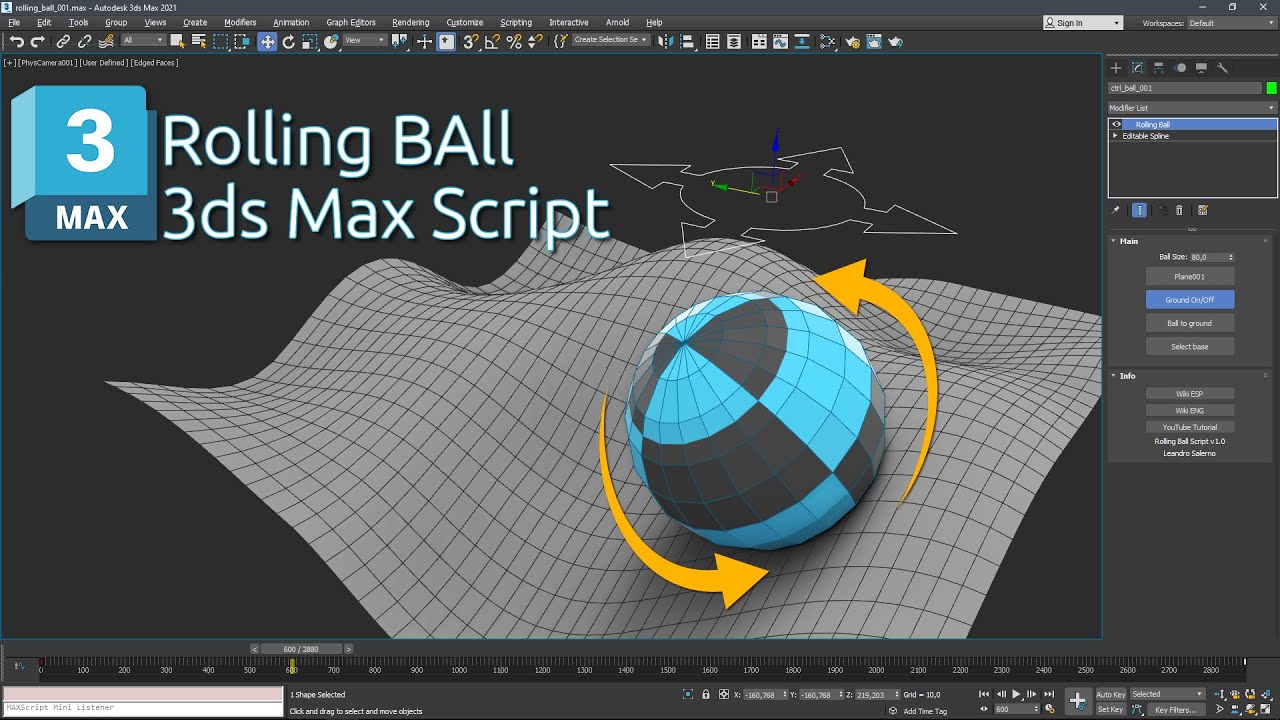The height and width of the screenshot is (720, 1280).
Task: Toggle Window/Crossing selection mode
Action: tap(242, 41)
